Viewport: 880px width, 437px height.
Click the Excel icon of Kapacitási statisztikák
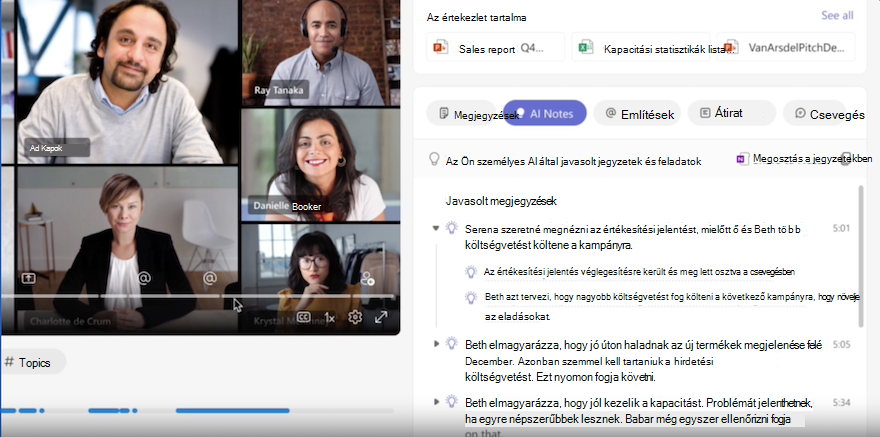(586, 48)
